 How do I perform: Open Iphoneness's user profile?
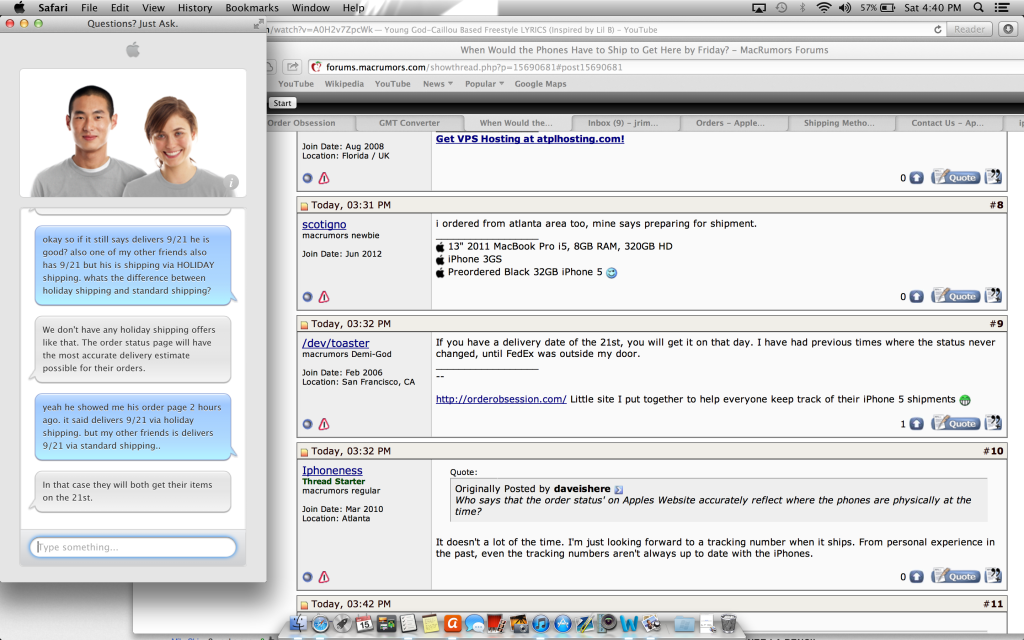click(x=332, y=470)
